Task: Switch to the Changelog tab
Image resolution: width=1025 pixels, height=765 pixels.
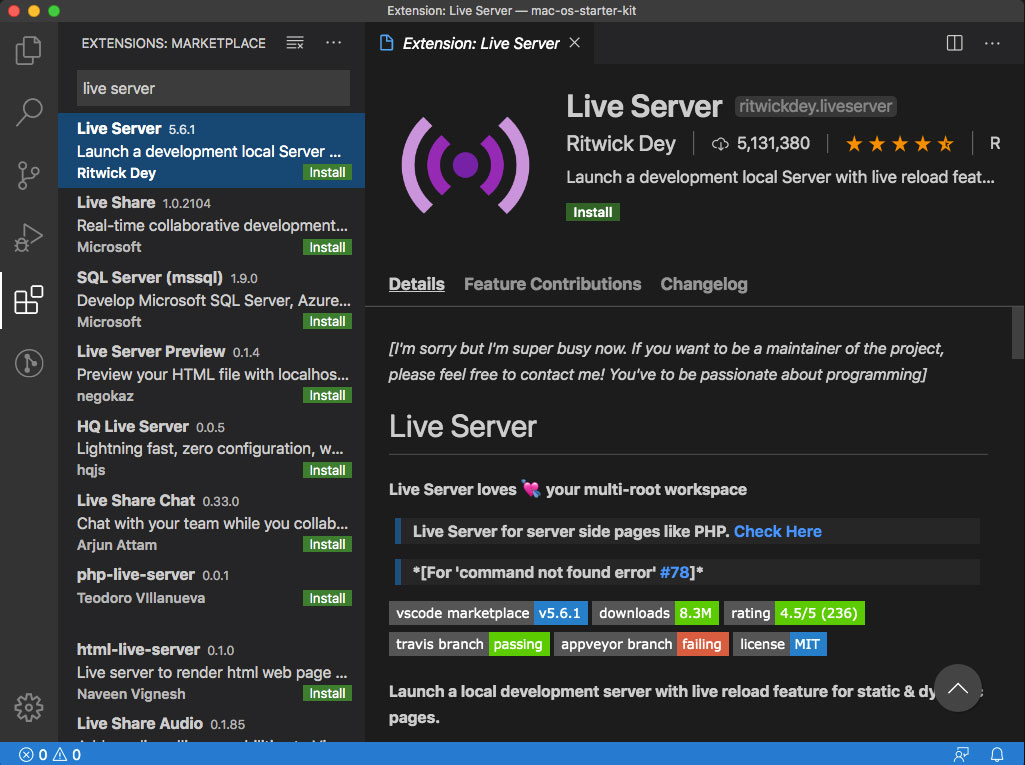Action: (703, 284)
